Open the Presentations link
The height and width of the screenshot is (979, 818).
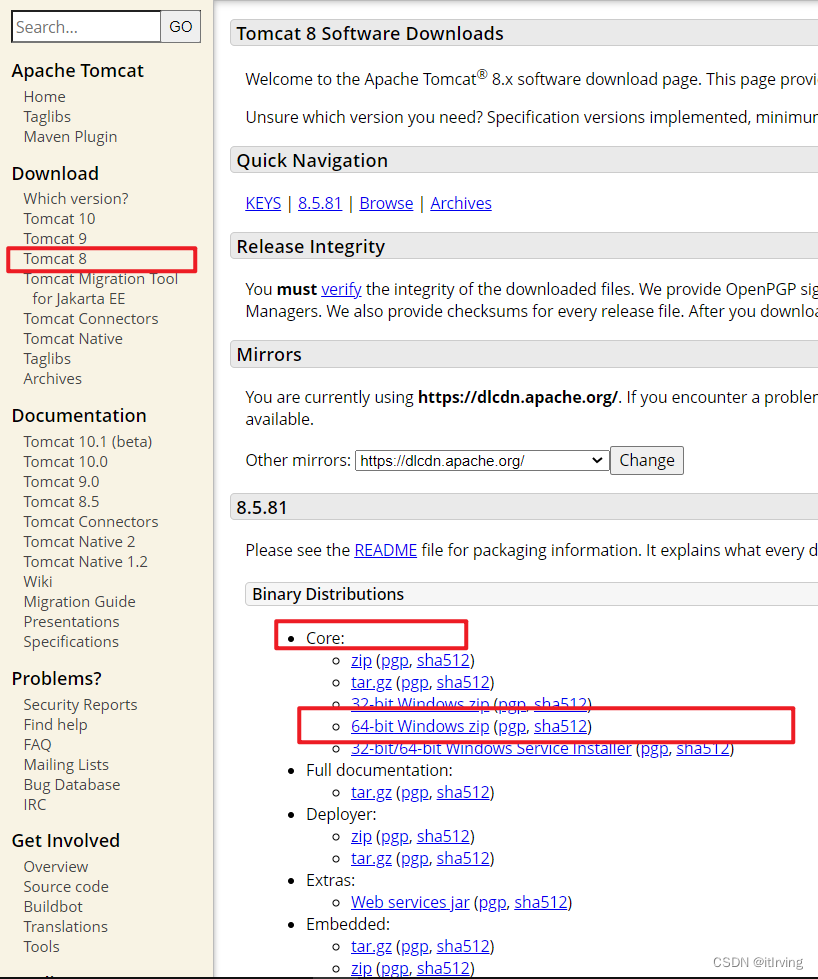click(x=71, y=621)
